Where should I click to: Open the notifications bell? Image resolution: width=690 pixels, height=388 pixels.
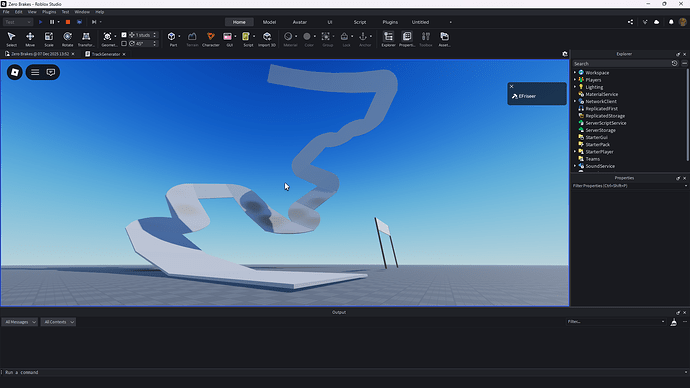pos(671,22)
